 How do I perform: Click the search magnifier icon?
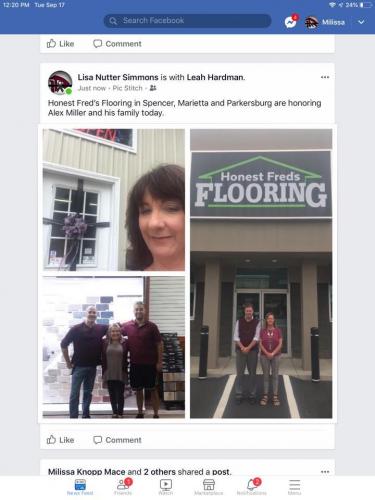[x=113, y=21]
